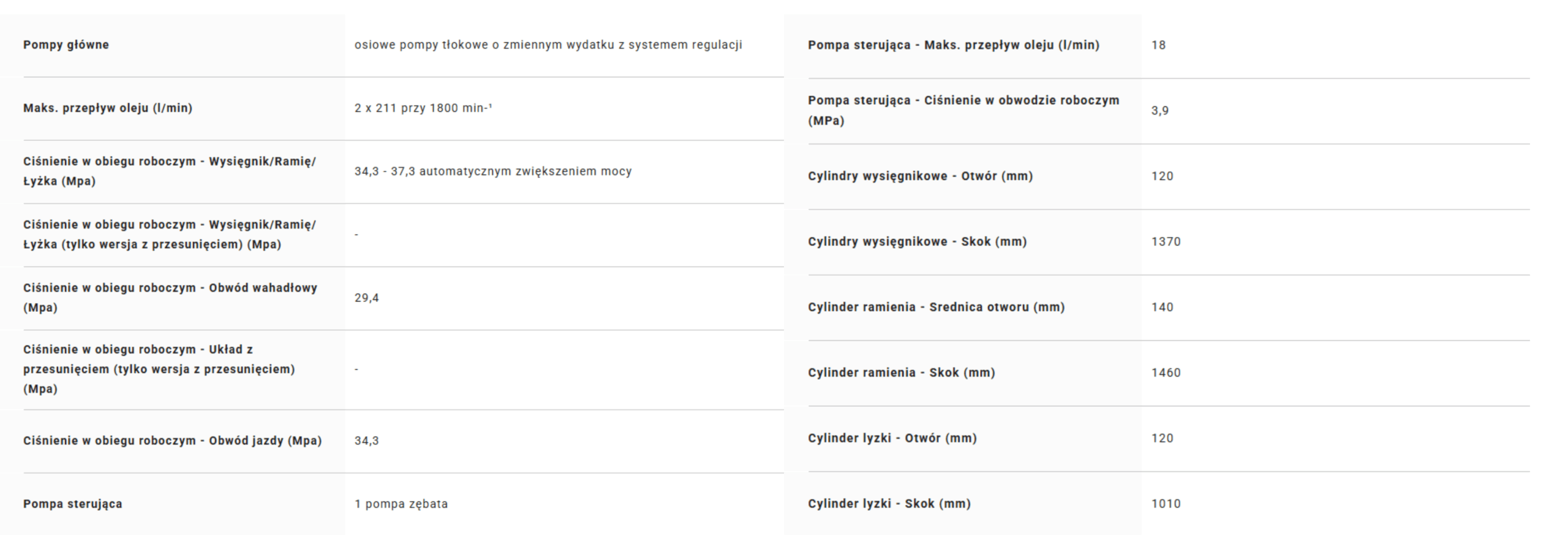Click the axial piston pumps description text

coord(548,45)
